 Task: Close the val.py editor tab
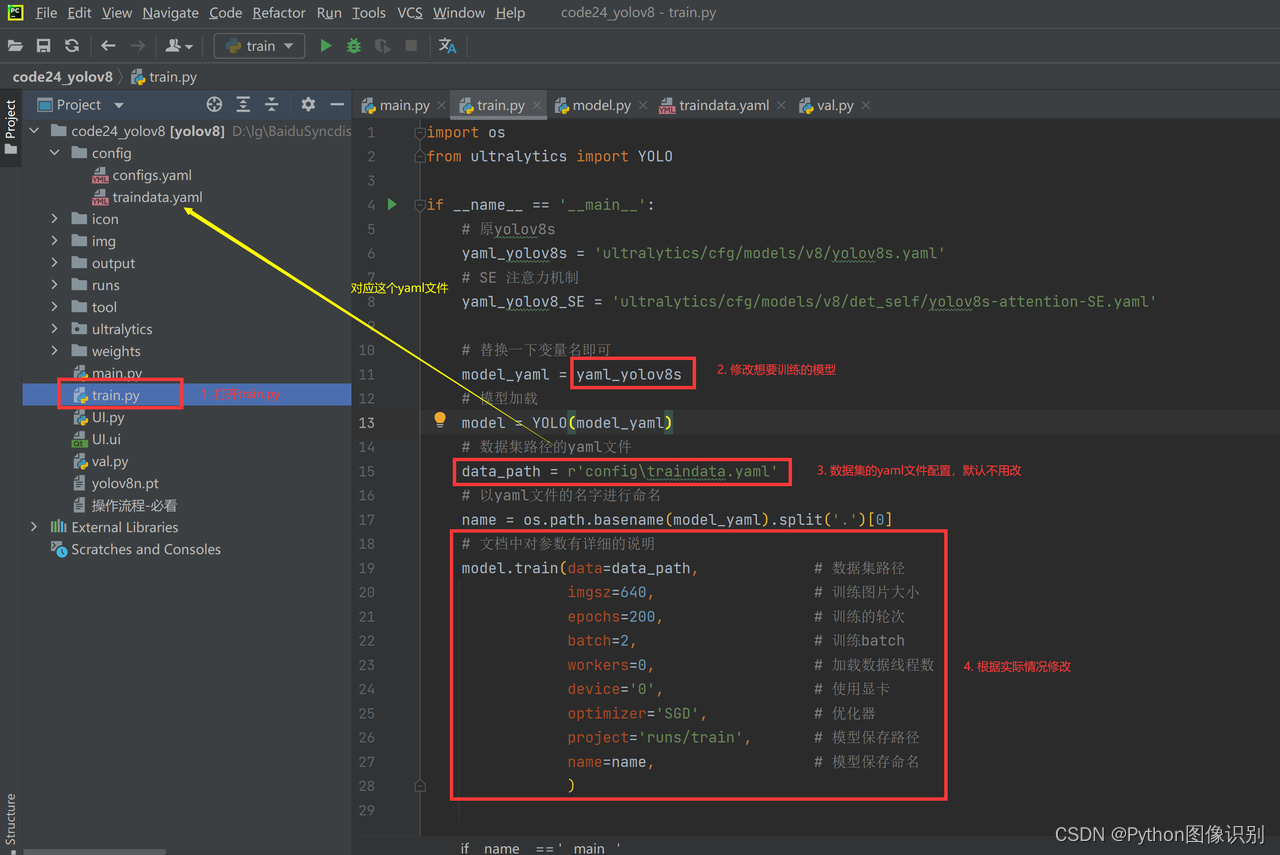point(866,105)
